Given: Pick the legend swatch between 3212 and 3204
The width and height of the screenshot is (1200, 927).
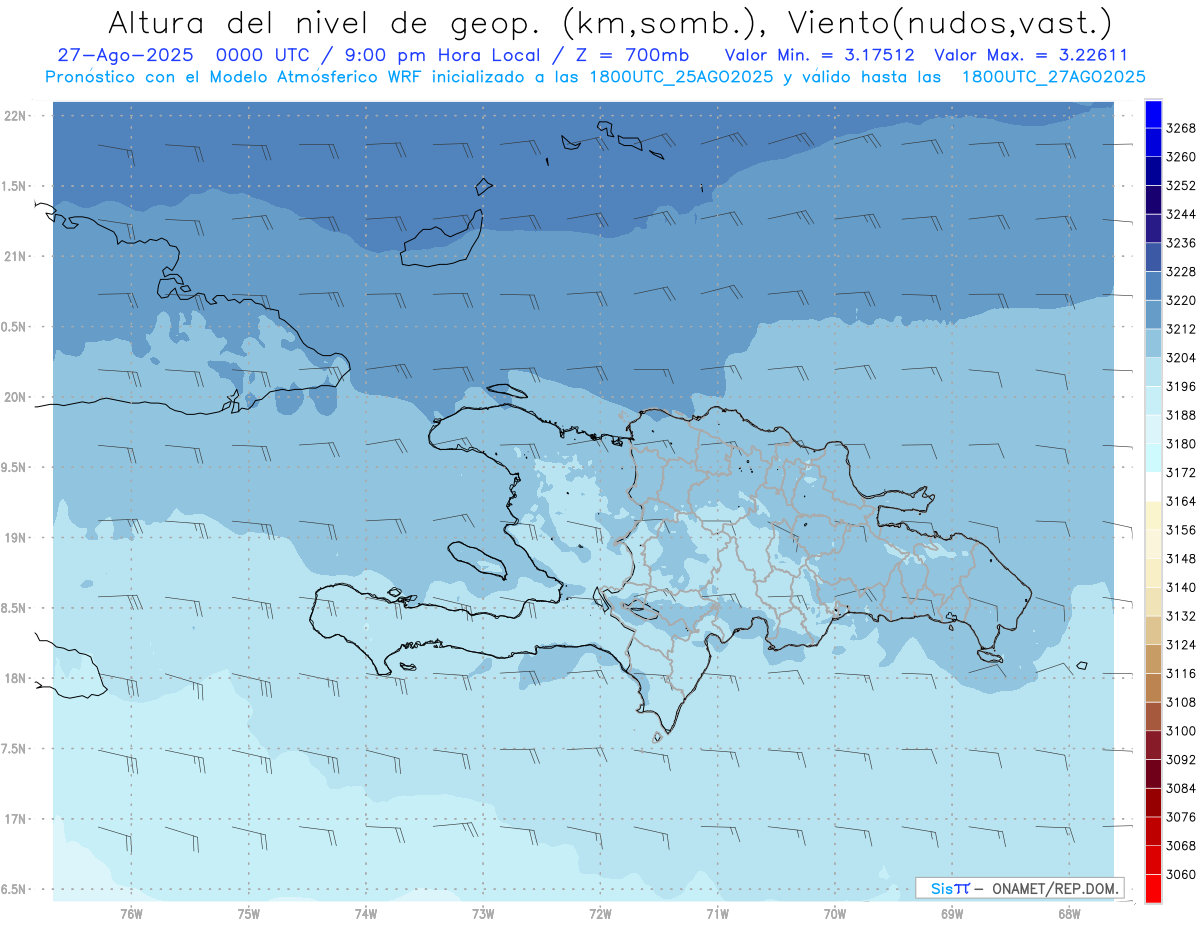Looking at the screenshot, I should [x=1153, y=343].
